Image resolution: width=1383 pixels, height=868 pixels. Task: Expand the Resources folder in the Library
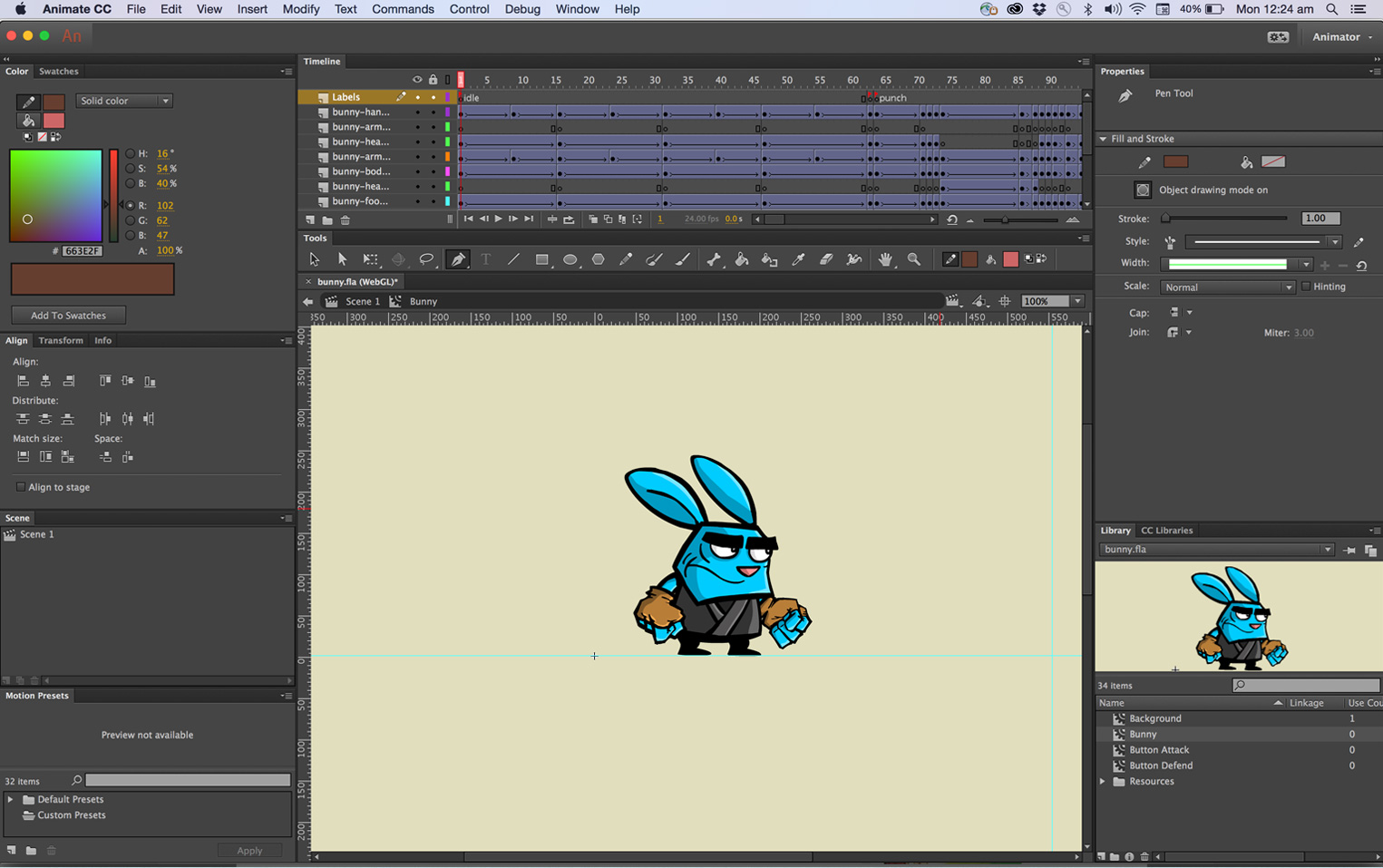[1103, 781]
